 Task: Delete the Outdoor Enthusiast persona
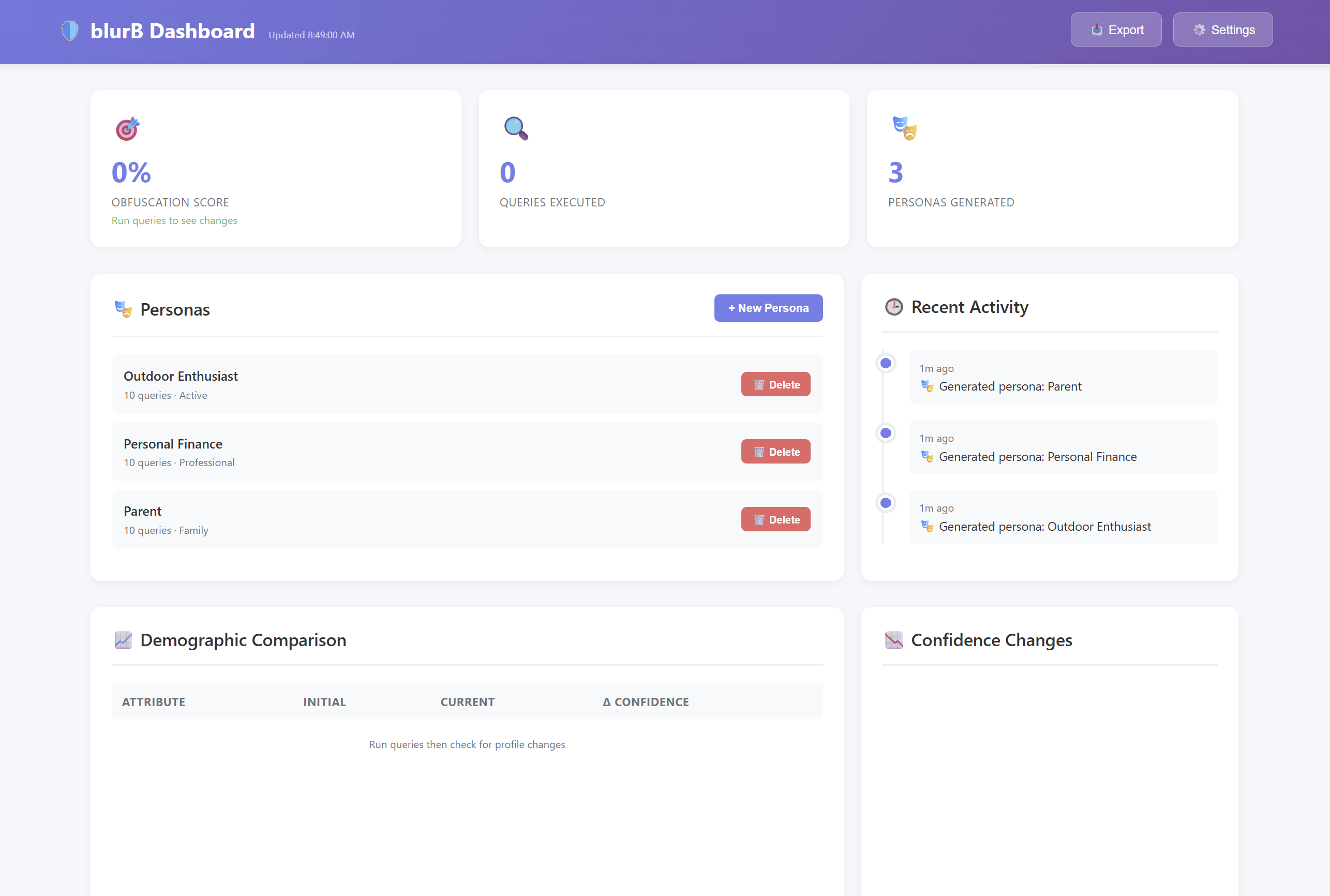tap(775, 384)
